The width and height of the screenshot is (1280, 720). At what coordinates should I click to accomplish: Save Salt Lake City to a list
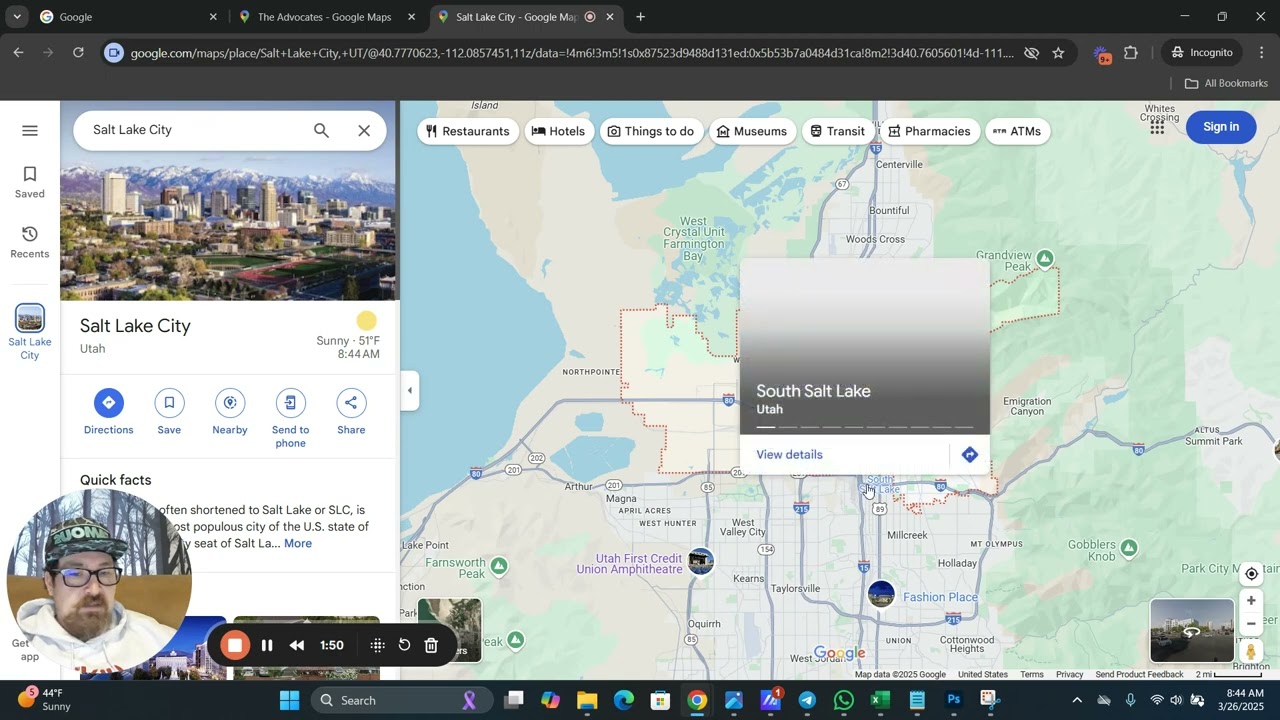pyautogui.click(x=169, y=412)
